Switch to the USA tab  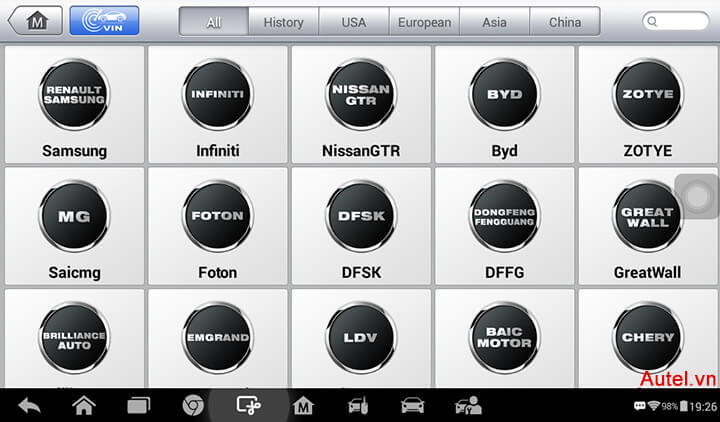click(x=354, y=22)
